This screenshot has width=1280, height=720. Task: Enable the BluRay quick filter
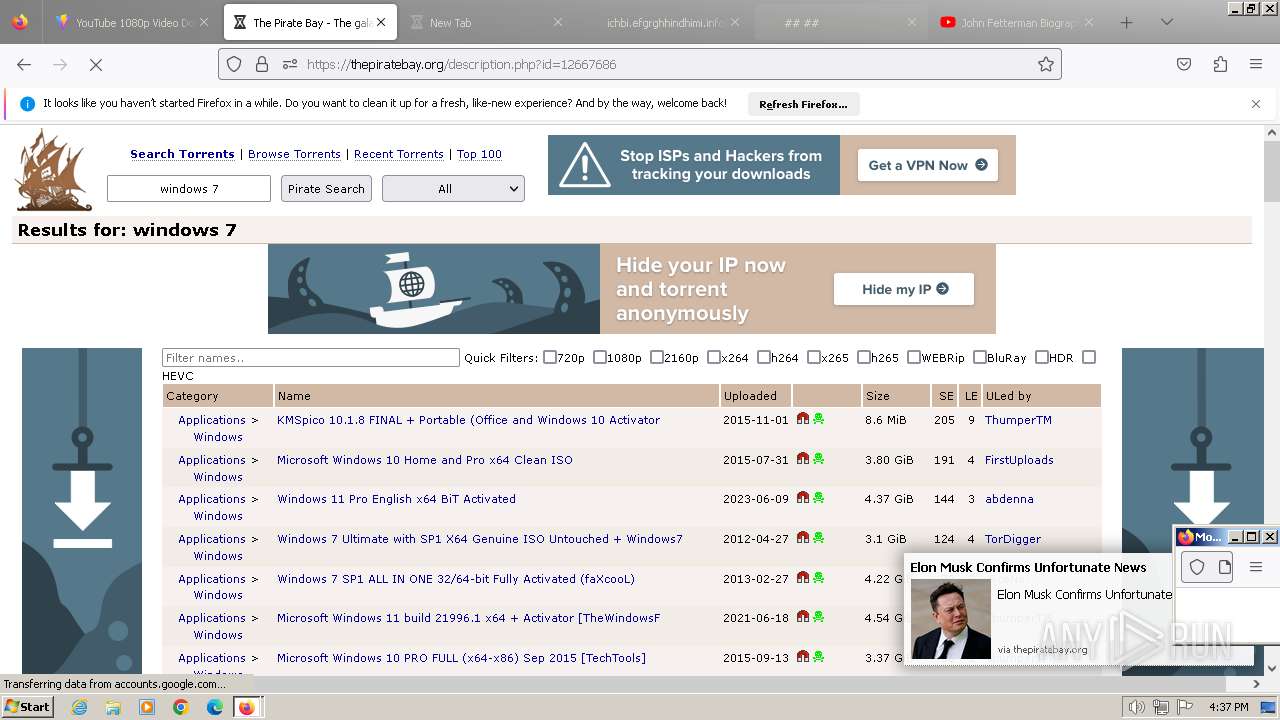click(x=980, y=357)
